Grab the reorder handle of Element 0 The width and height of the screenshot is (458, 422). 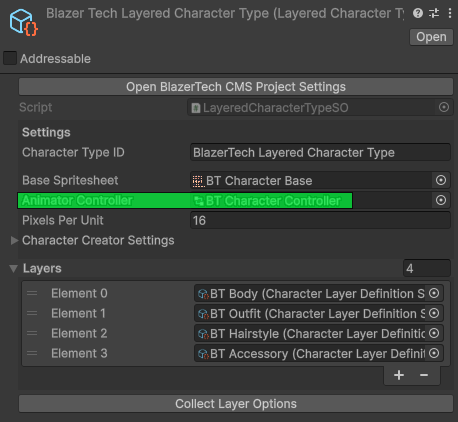point(32,293)
